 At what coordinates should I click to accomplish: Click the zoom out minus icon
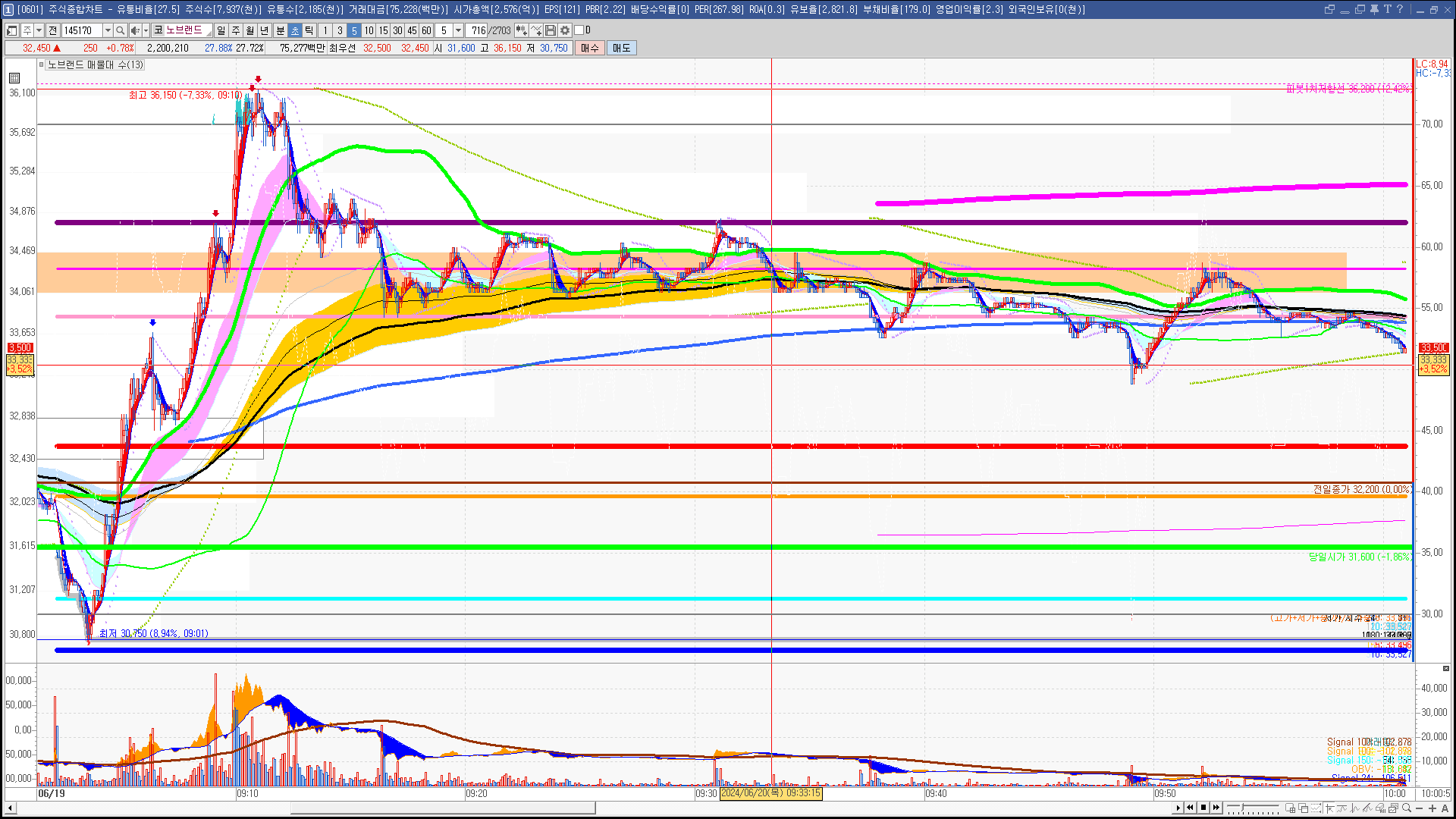(x=1419, y=808)
